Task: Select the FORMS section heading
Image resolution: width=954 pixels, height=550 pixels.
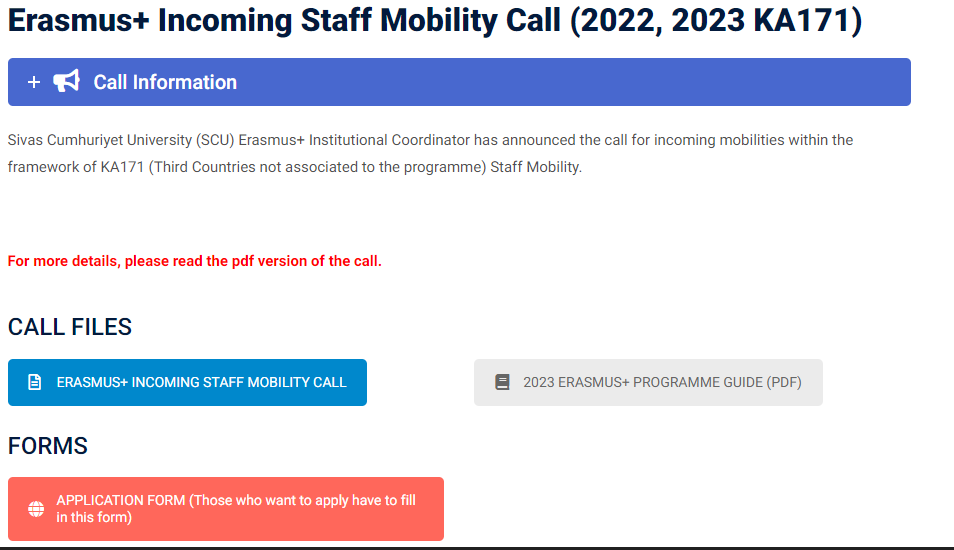Action: pos(48,446)
